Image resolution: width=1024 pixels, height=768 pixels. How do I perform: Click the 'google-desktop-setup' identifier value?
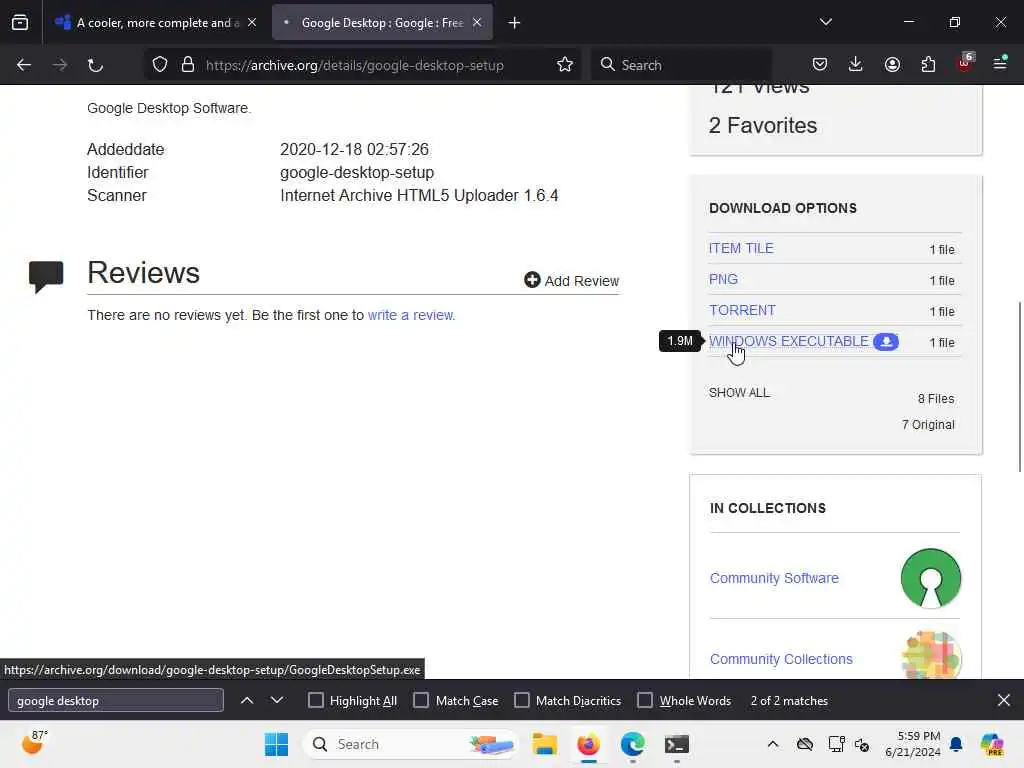[x=357, y=172]
